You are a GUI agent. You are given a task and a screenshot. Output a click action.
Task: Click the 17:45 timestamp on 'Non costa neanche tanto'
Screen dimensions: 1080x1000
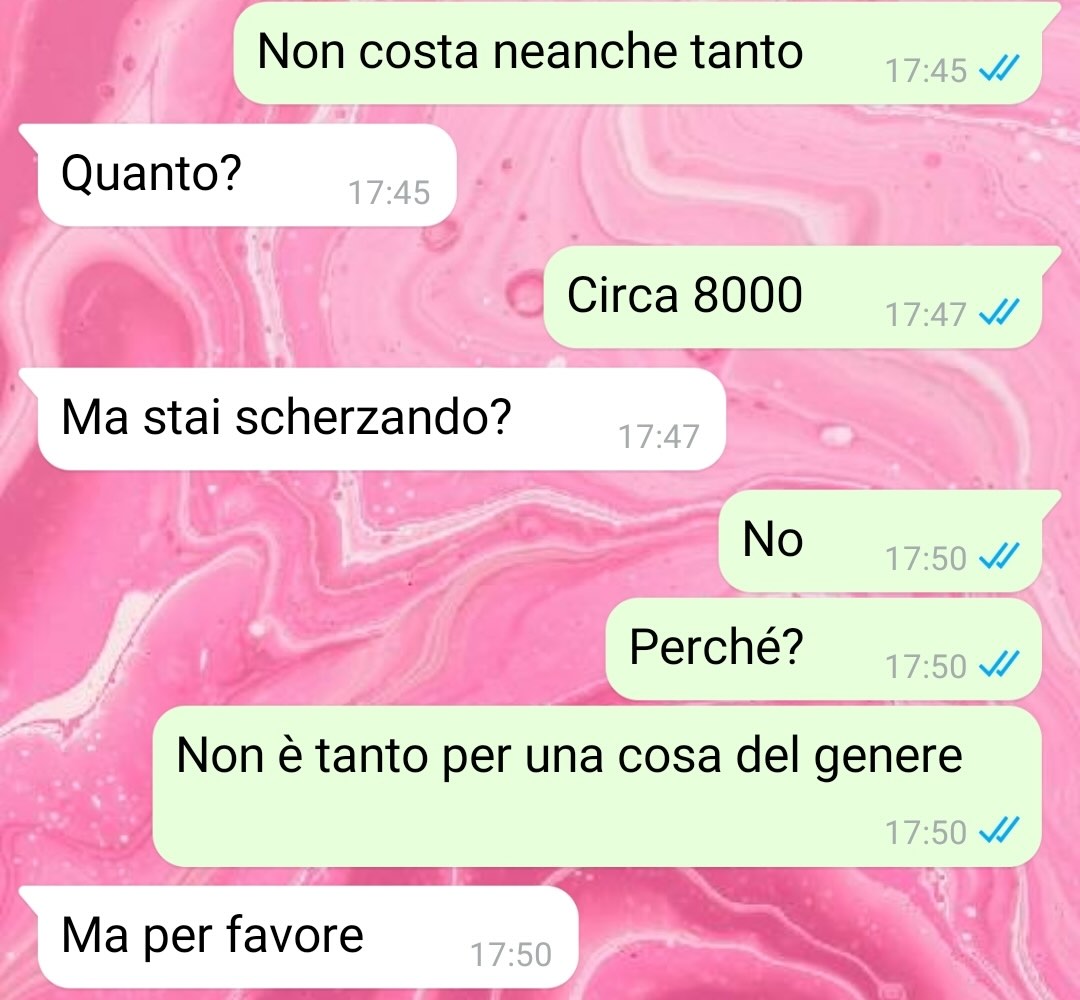(x=926, y=71)
